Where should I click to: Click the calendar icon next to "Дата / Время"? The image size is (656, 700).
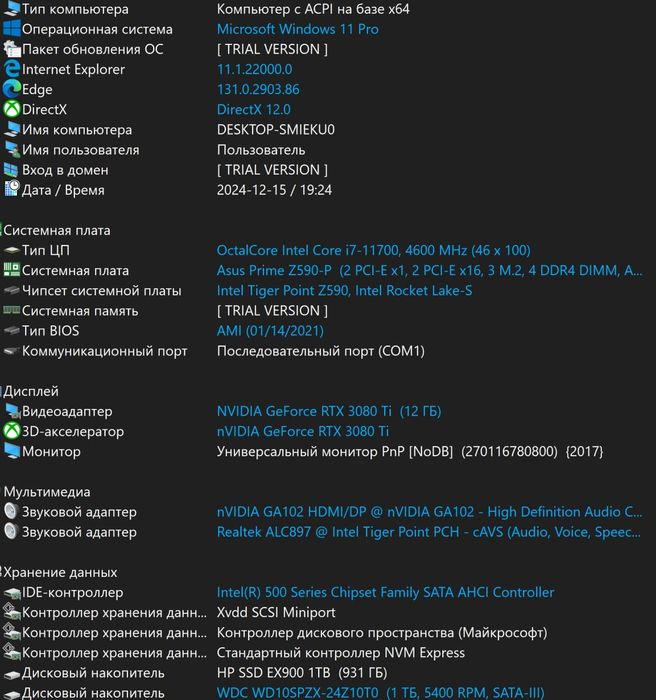12,190
